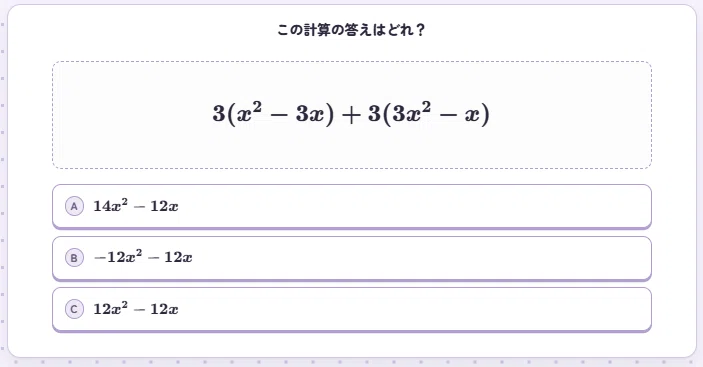The image size is (703, 367).
Task: Click the −12x² term in option B
Action: point(118,257)
